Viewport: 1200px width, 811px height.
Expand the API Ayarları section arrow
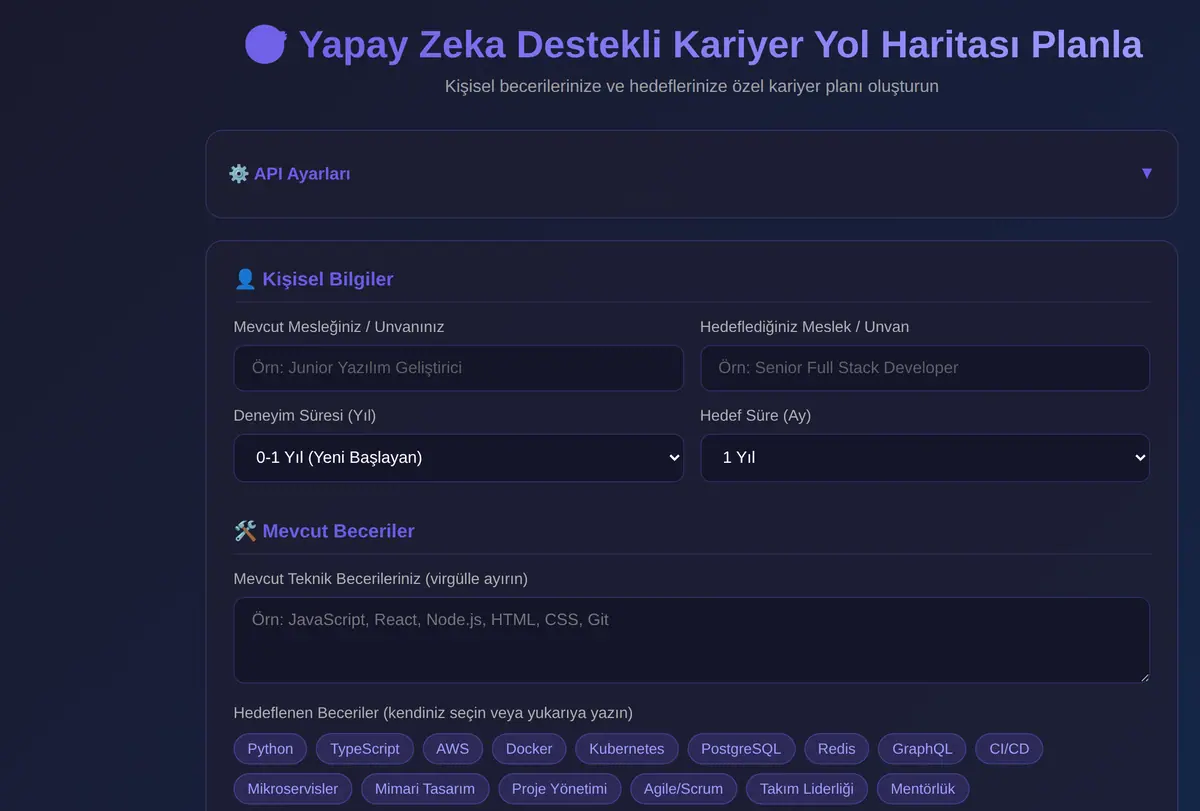click(1147, 173)
